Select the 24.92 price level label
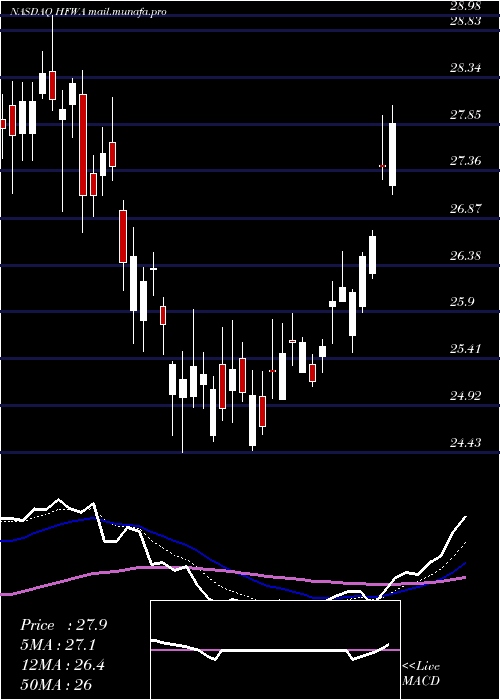Image resolution: width=500 pixels, height=700 pixels. (465, 396)
